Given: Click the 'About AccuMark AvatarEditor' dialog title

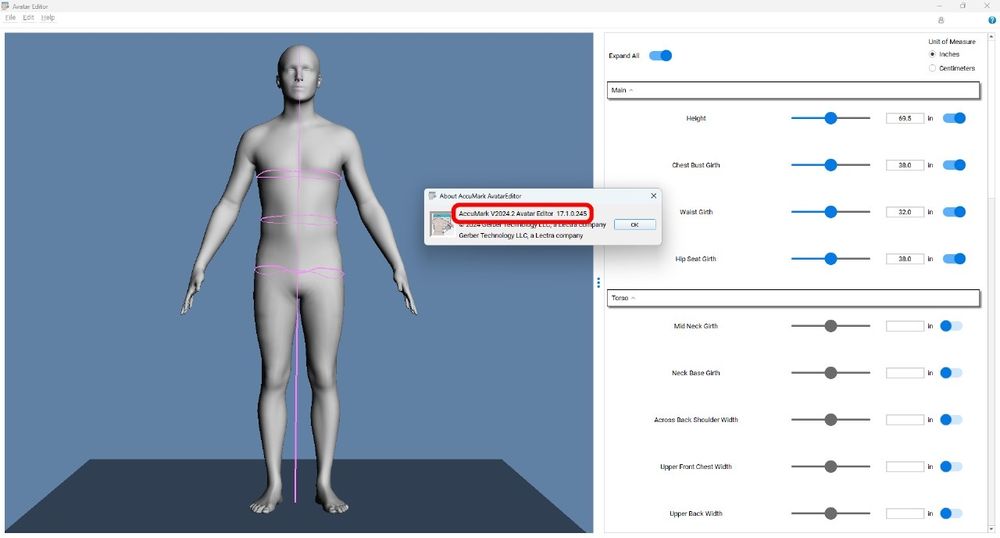Looking at the screenshot, I should [480, 196].
